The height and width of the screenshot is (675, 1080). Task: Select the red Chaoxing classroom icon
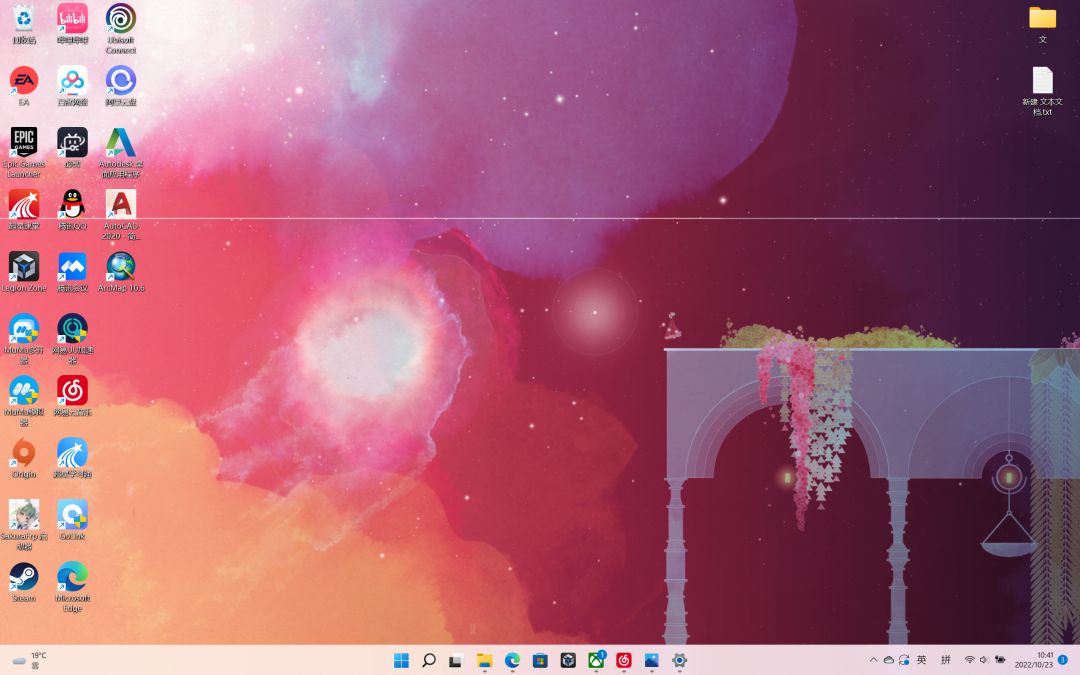click(x=24, y=209)
